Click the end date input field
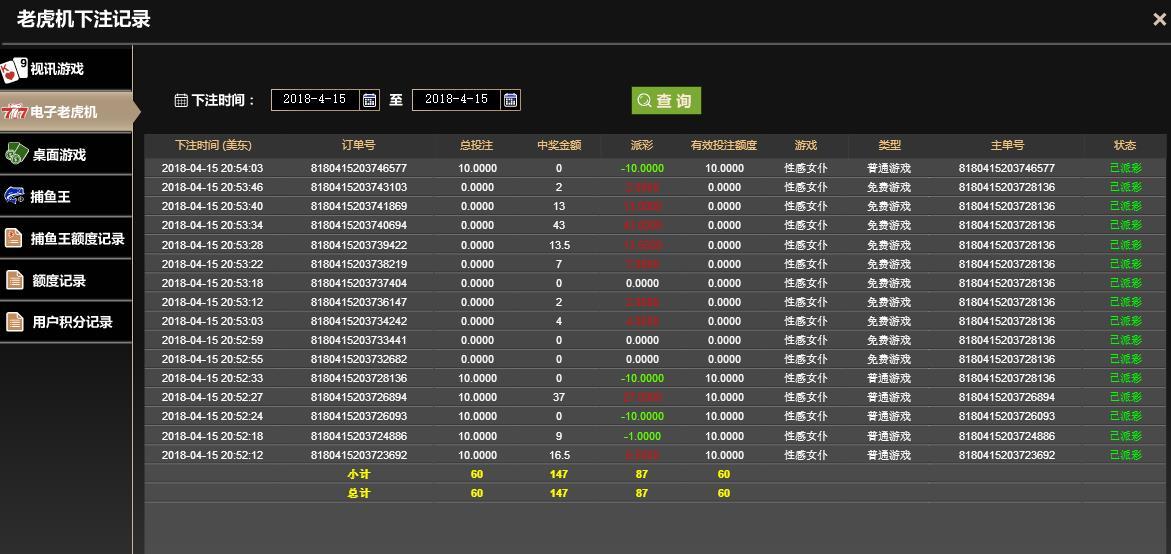 pos(456,100)
